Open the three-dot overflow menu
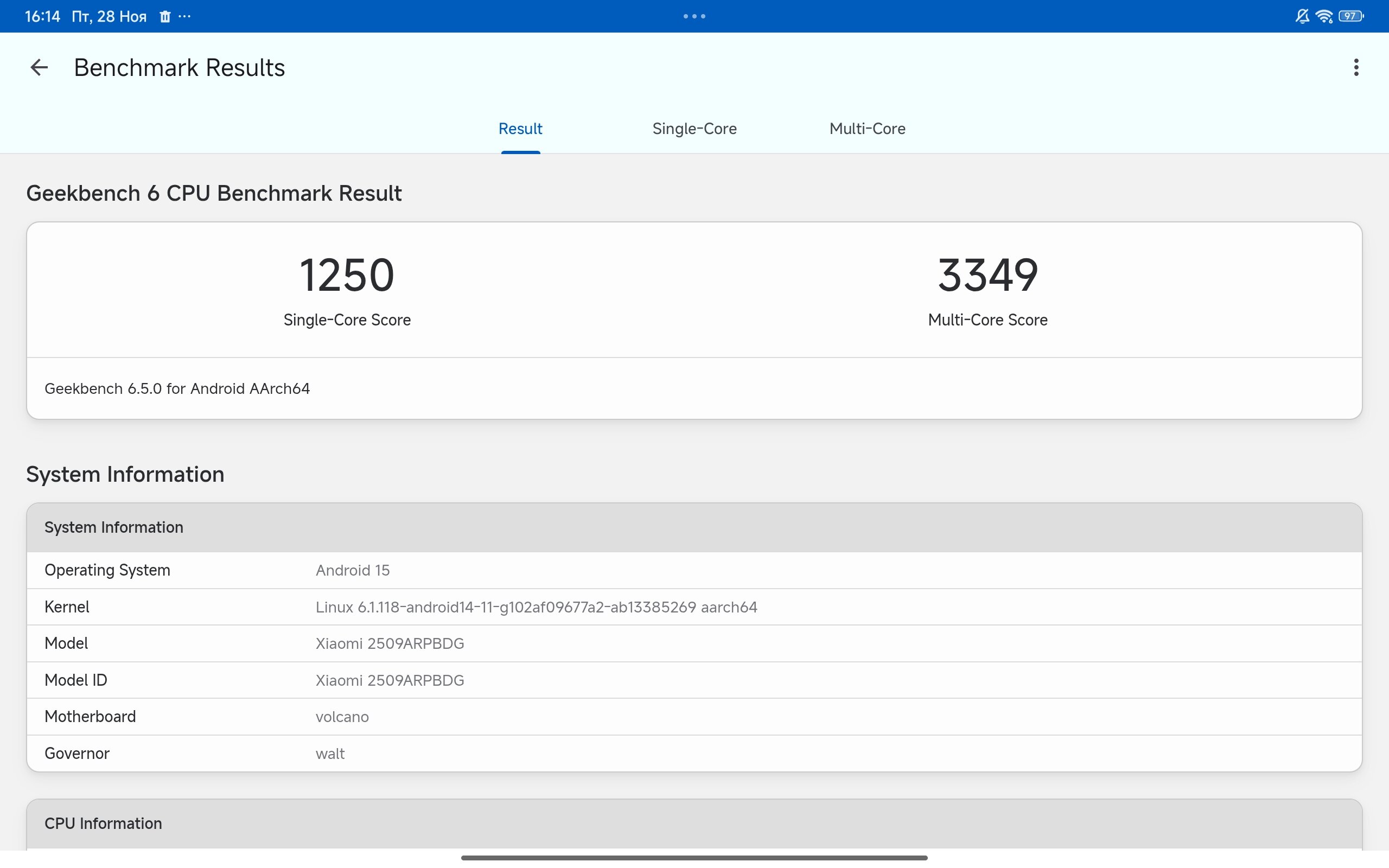 1356,68
